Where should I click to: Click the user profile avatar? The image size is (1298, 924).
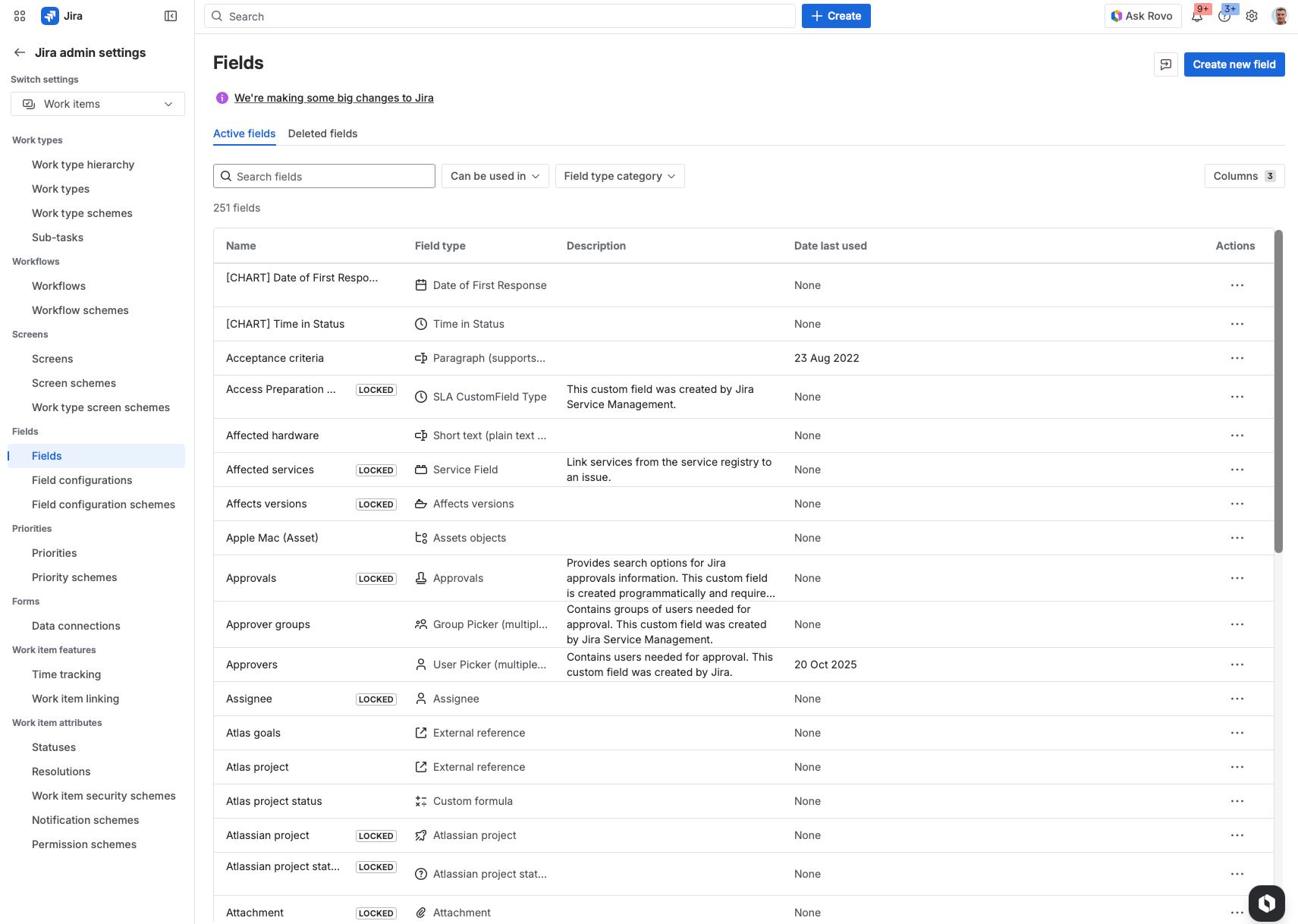pyautogui.click(x=1280, y=16)
